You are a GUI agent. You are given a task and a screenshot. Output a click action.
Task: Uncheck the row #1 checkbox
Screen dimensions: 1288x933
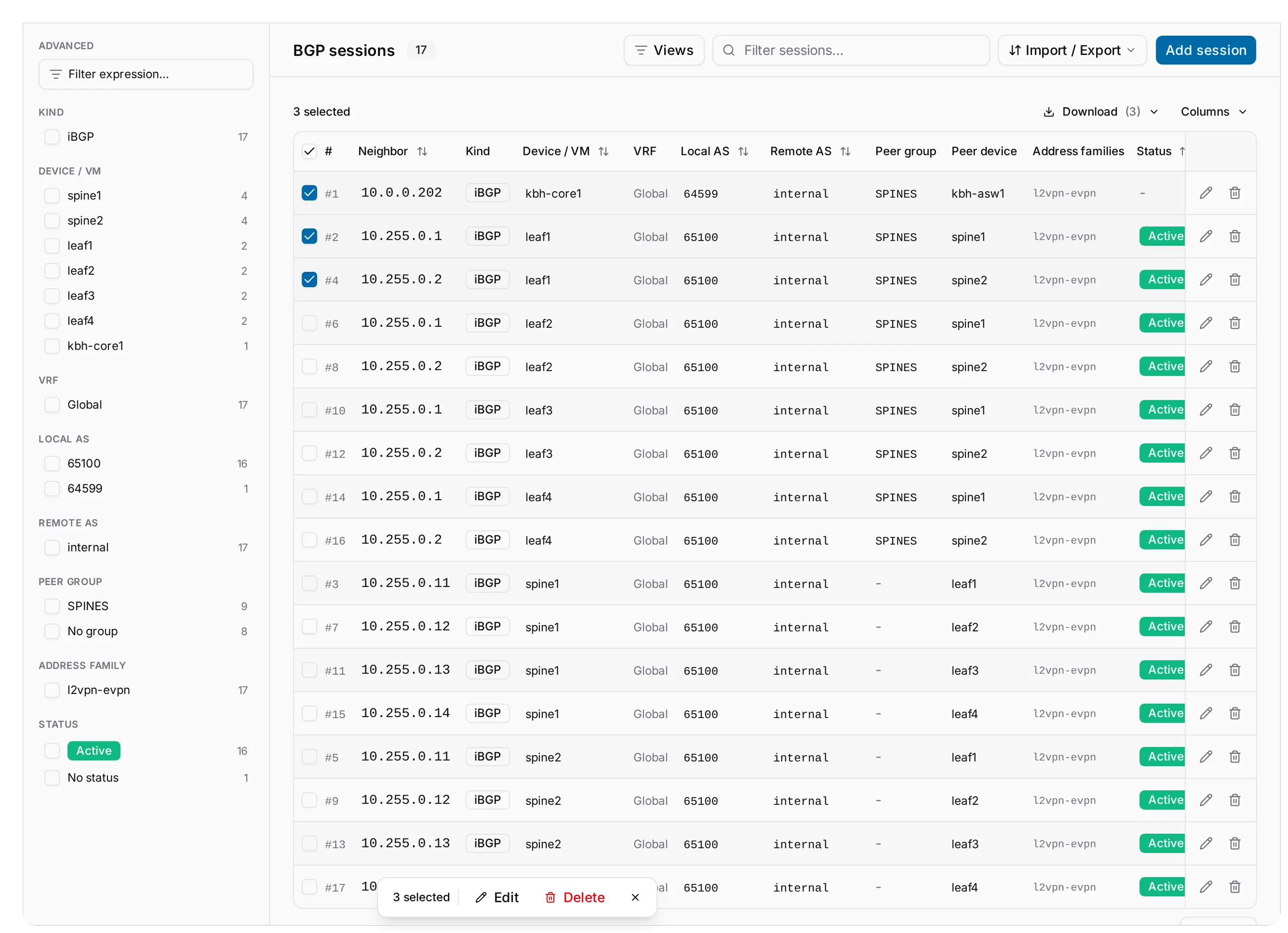pyautogui.click(x=310, y=193)
